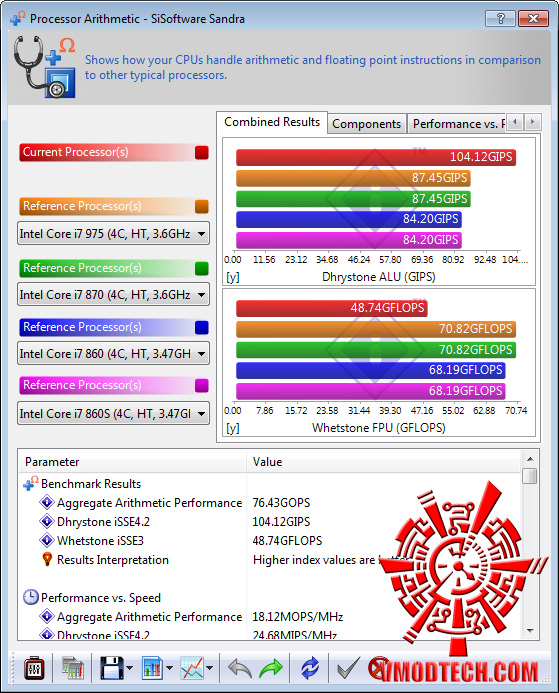The height and width of the screenshot is (693, 559).
Task: Click the blue refresh results icon
Action: click(x=310, y=668)
